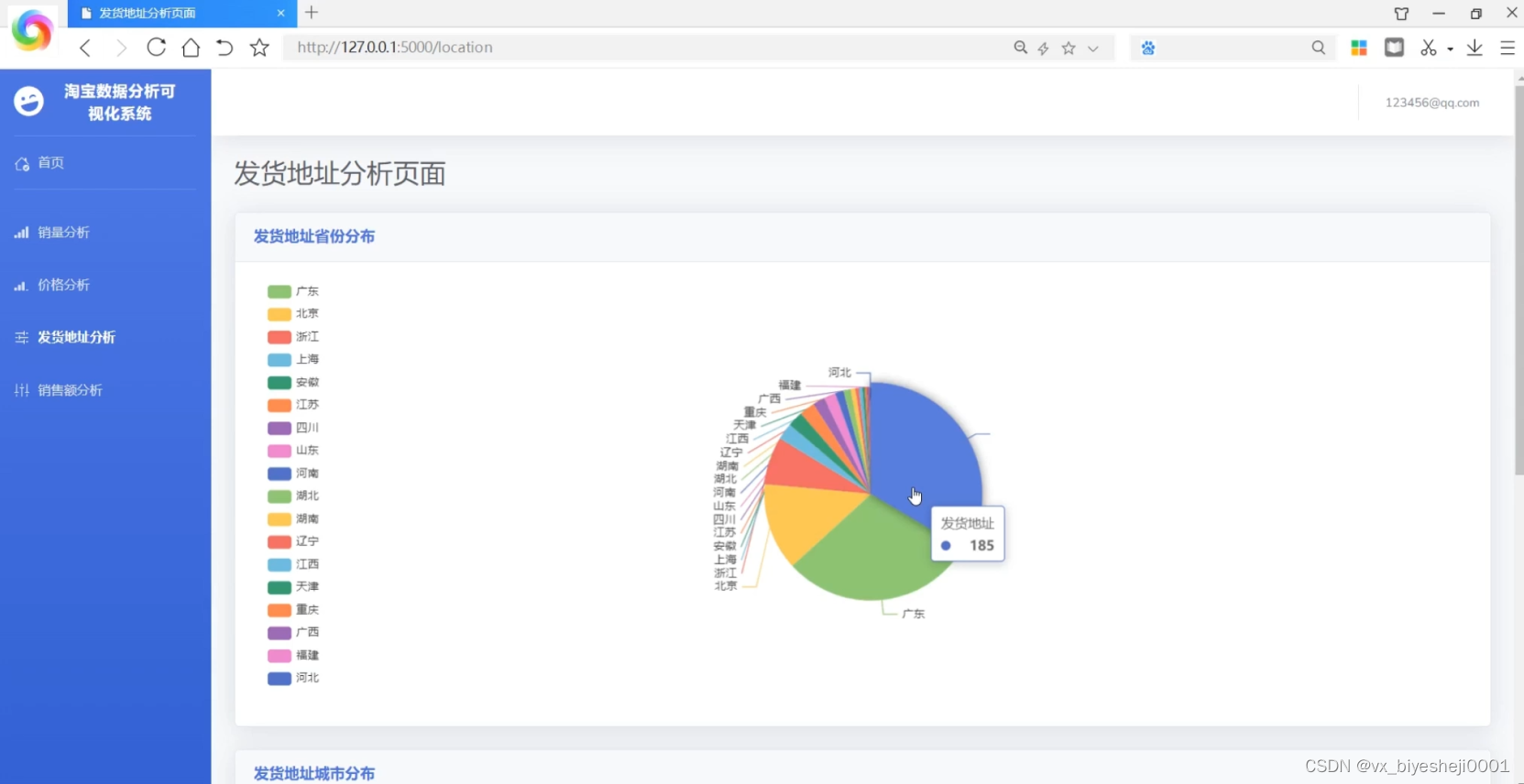This screenshot has height=784, width=1524.
Task: Open the browser hamburger menu
Action: click(x=1508, y=48)
